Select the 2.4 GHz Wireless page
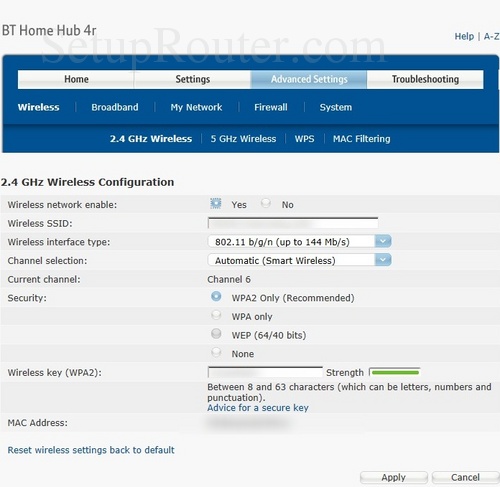500x487 pixels. [151, 139]
